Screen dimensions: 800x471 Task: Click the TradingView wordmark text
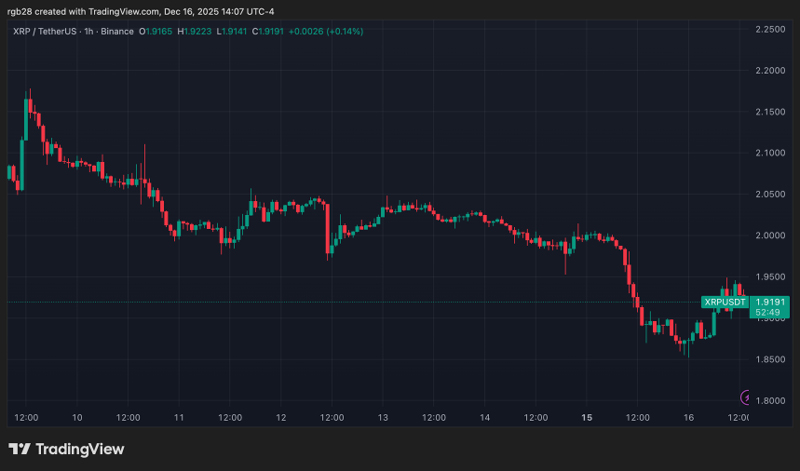point(80,450)
